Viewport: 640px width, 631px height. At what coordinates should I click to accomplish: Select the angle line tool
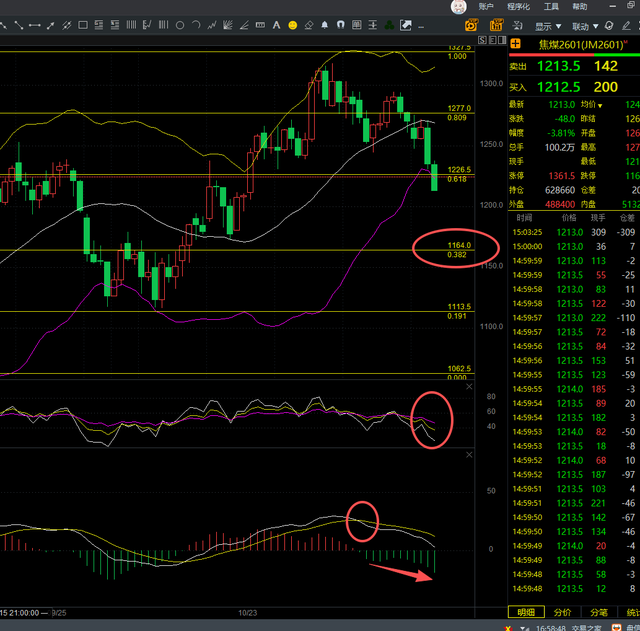pos(244,25)
